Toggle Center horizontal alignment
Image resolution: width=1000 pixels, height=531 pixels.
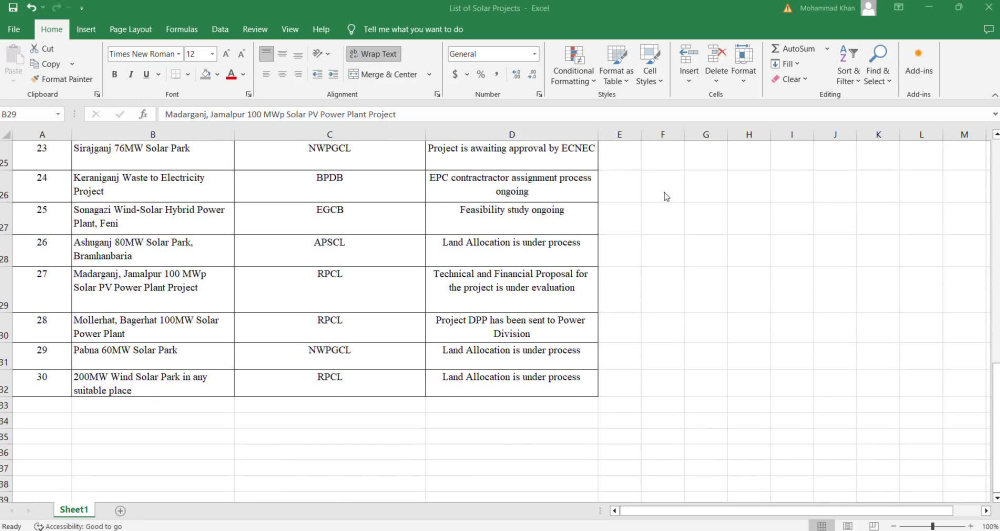283,75
